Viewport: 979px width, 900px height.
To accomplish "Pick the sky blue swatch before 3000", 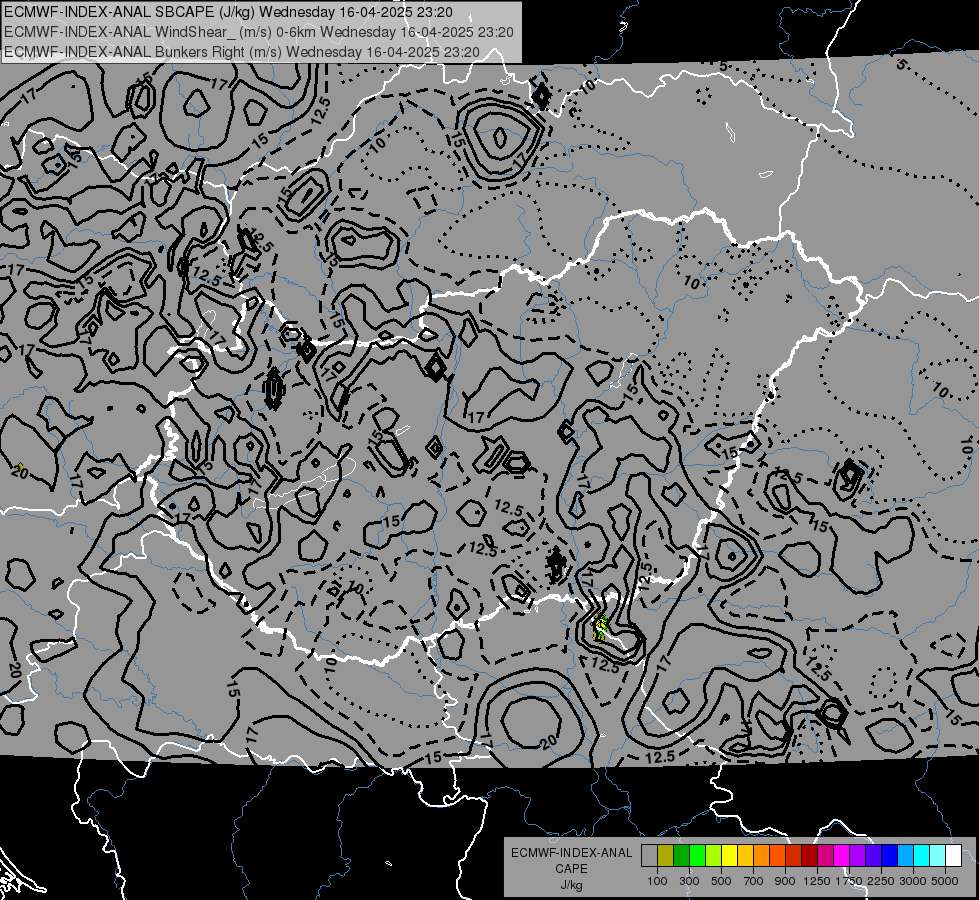I will [x=905, y=856].
